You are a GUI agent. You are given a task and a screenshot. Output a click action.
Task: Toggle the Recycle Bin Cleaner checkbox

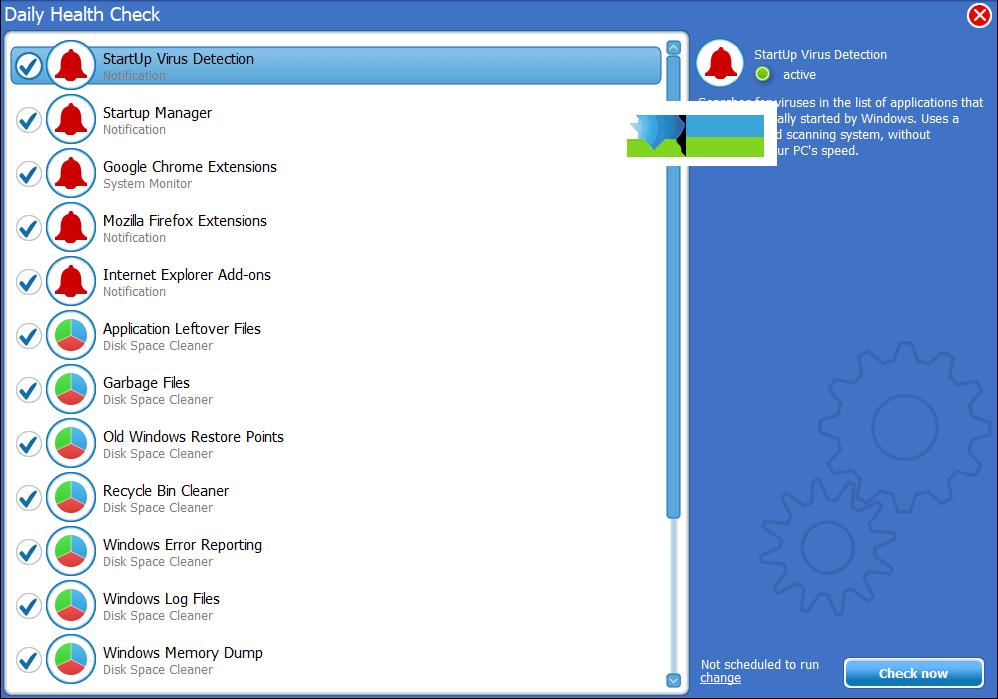pyautogui.click(x=29, y=498)
